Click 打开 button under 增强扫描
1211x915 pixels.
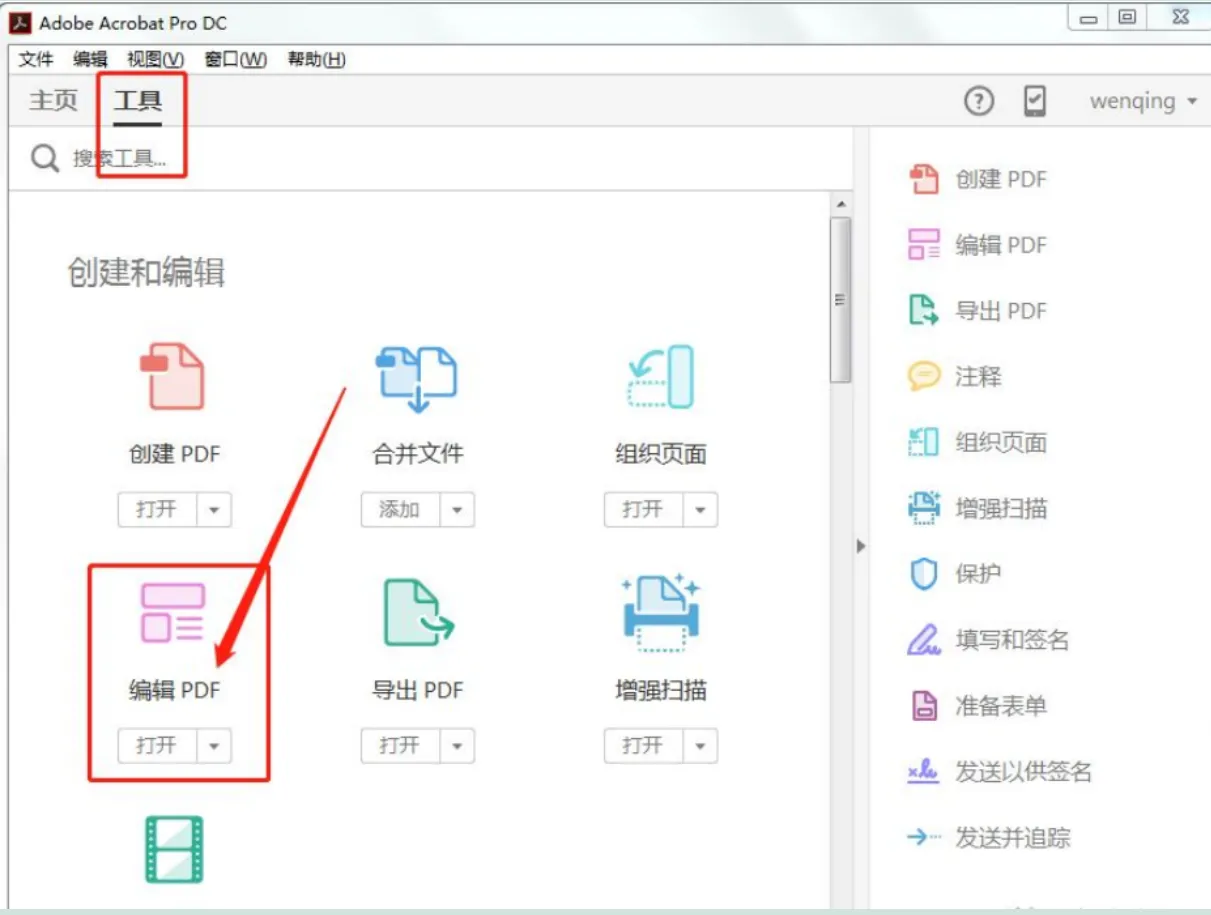pos(643,745)
